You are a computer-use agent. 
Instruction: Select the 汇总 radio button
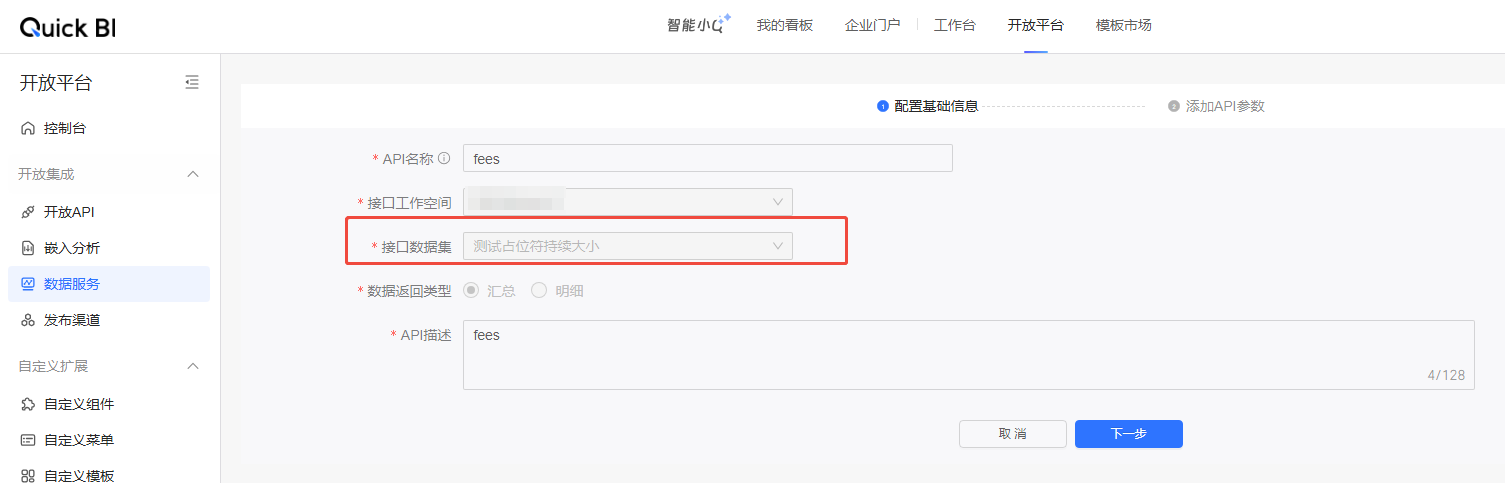(x=471, y=291)
